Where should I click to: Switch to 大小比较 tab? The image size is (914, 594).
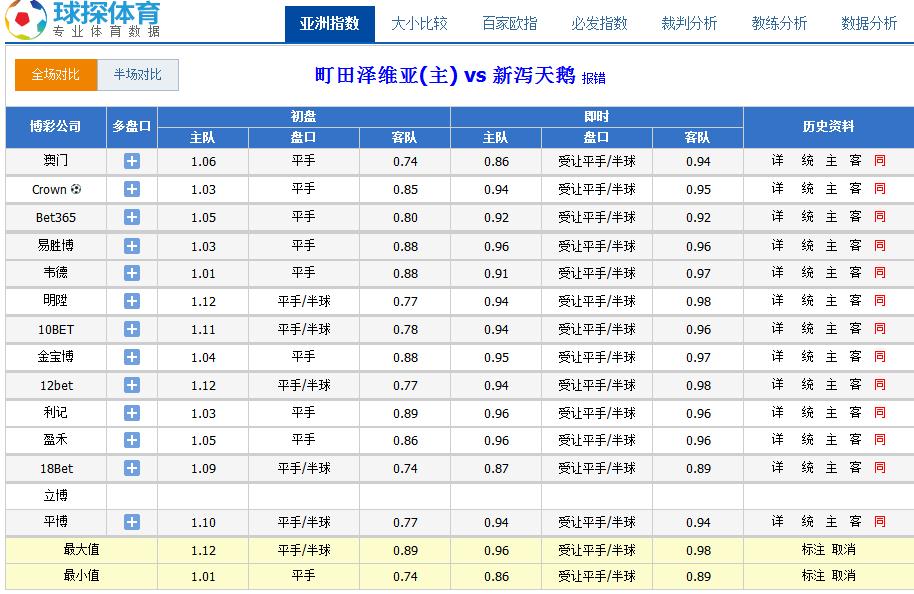click(x=420, y=24)
